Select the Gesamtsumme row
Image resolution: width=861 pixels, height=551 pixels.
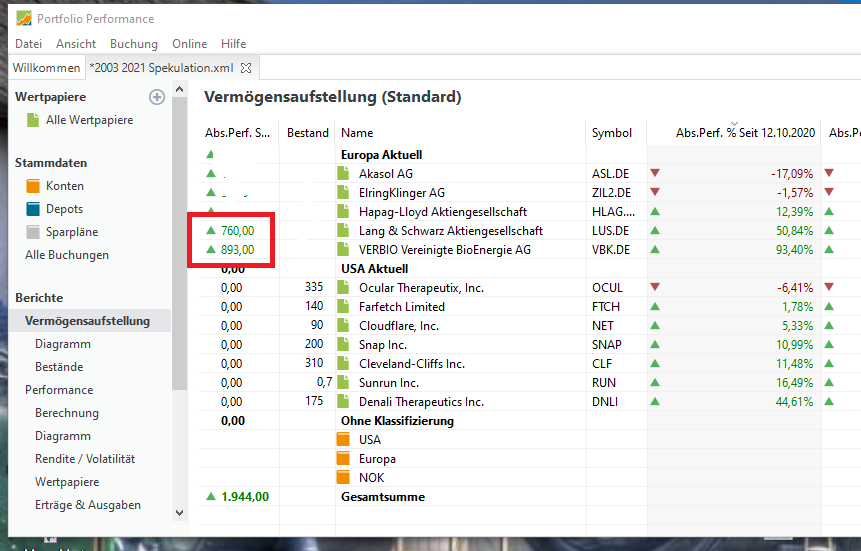(x=383, y=497)
